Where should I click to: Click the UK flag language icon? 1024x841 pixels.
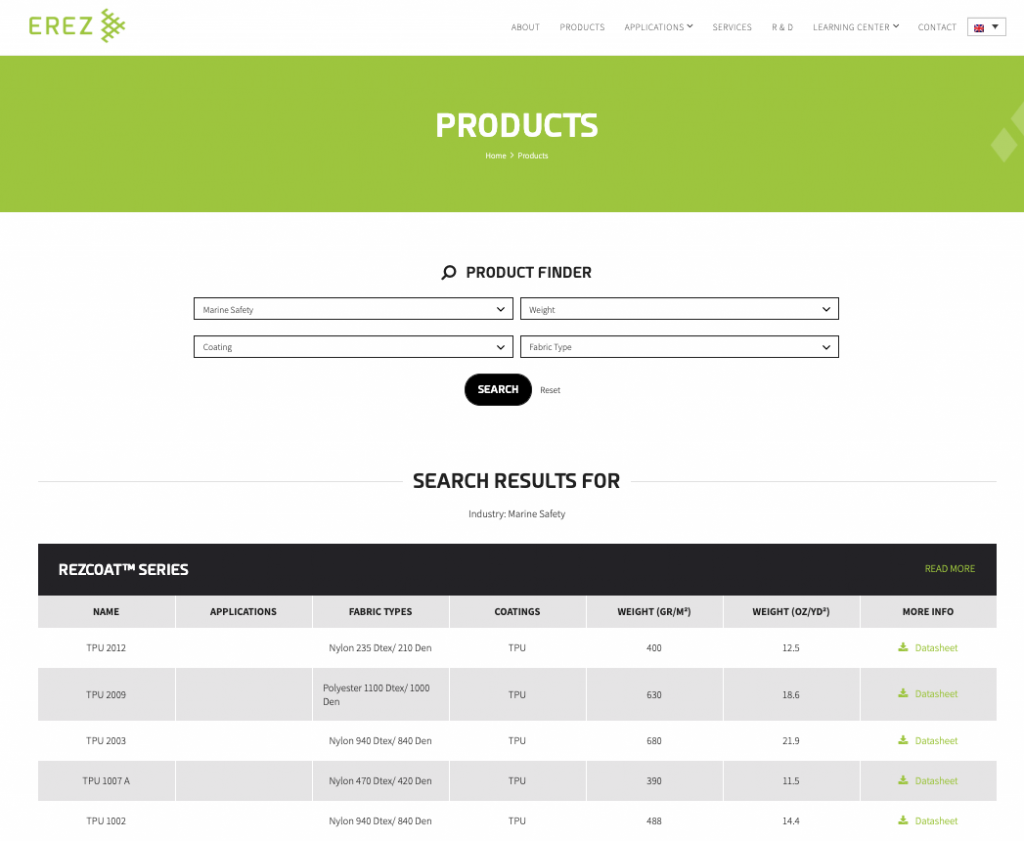point(978,27)
